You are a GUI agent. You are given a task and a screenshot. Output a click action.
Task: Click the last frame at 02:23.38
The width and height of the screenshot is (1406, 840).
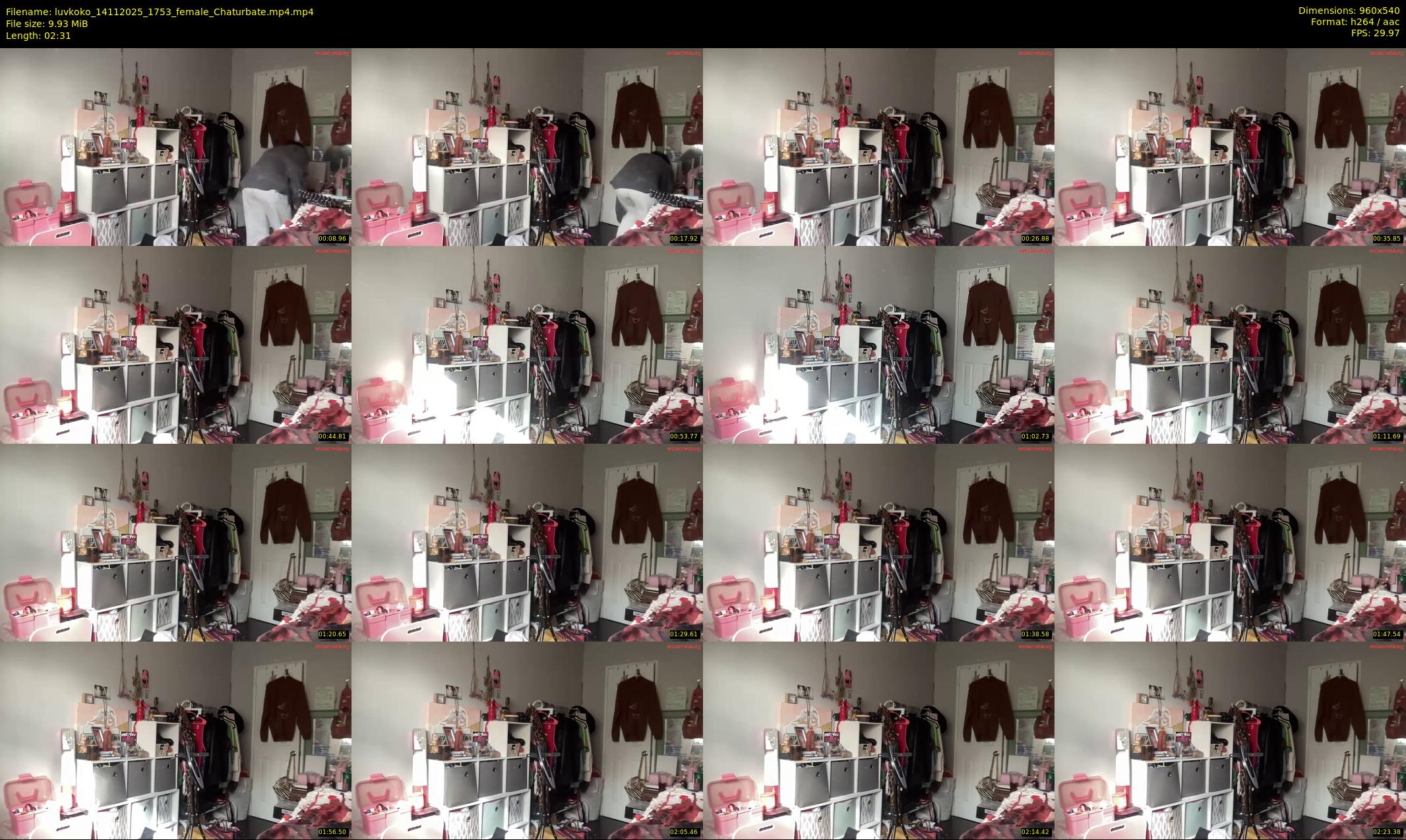click(1230, 740)
